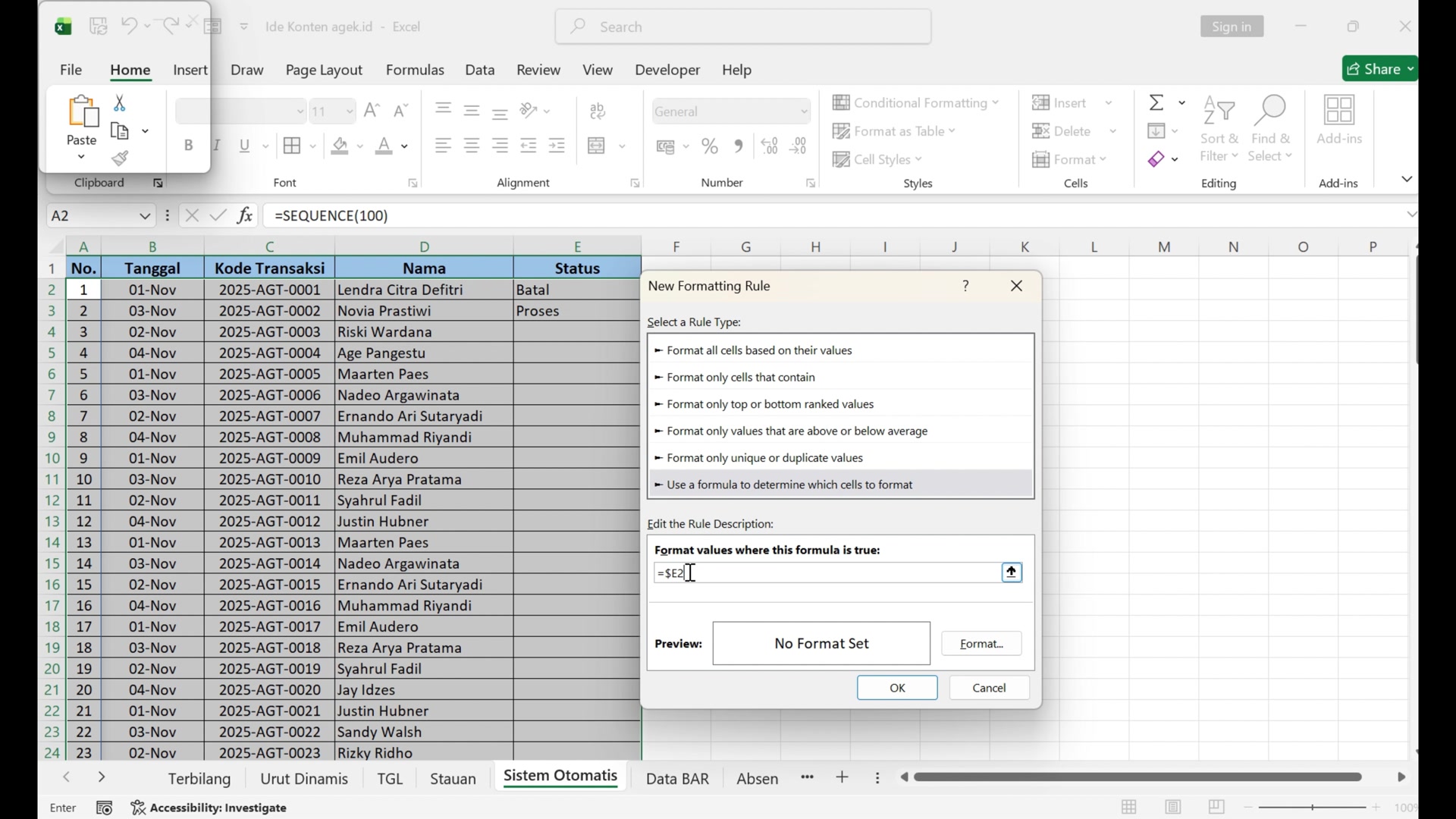Click the AutoSum sigma icon

tap(1156, 102)
